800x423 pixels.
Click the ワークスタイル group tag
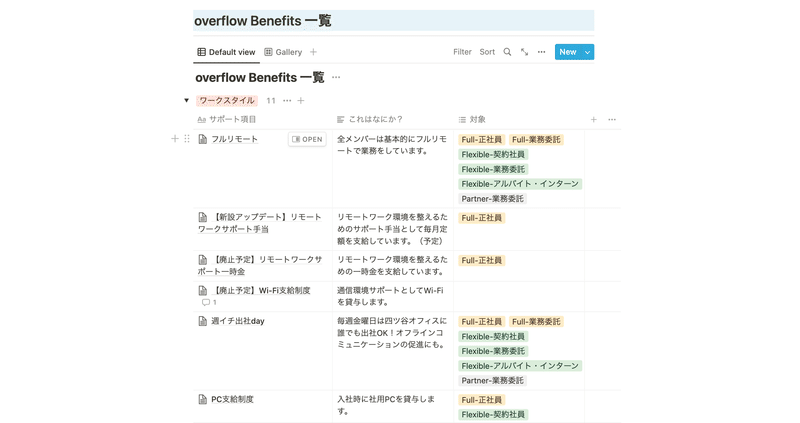pos(227,101)
